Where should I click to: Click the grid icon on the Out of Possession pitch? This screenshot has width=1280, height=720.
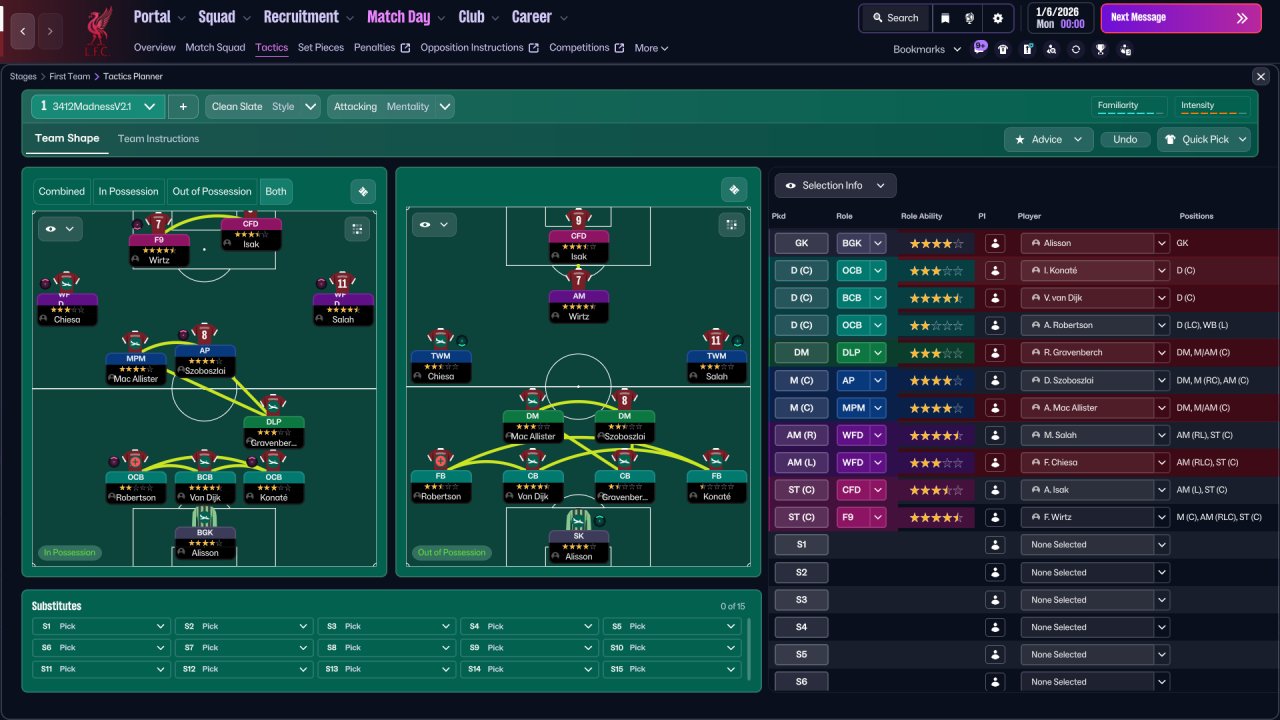click(x=731, y=225)
